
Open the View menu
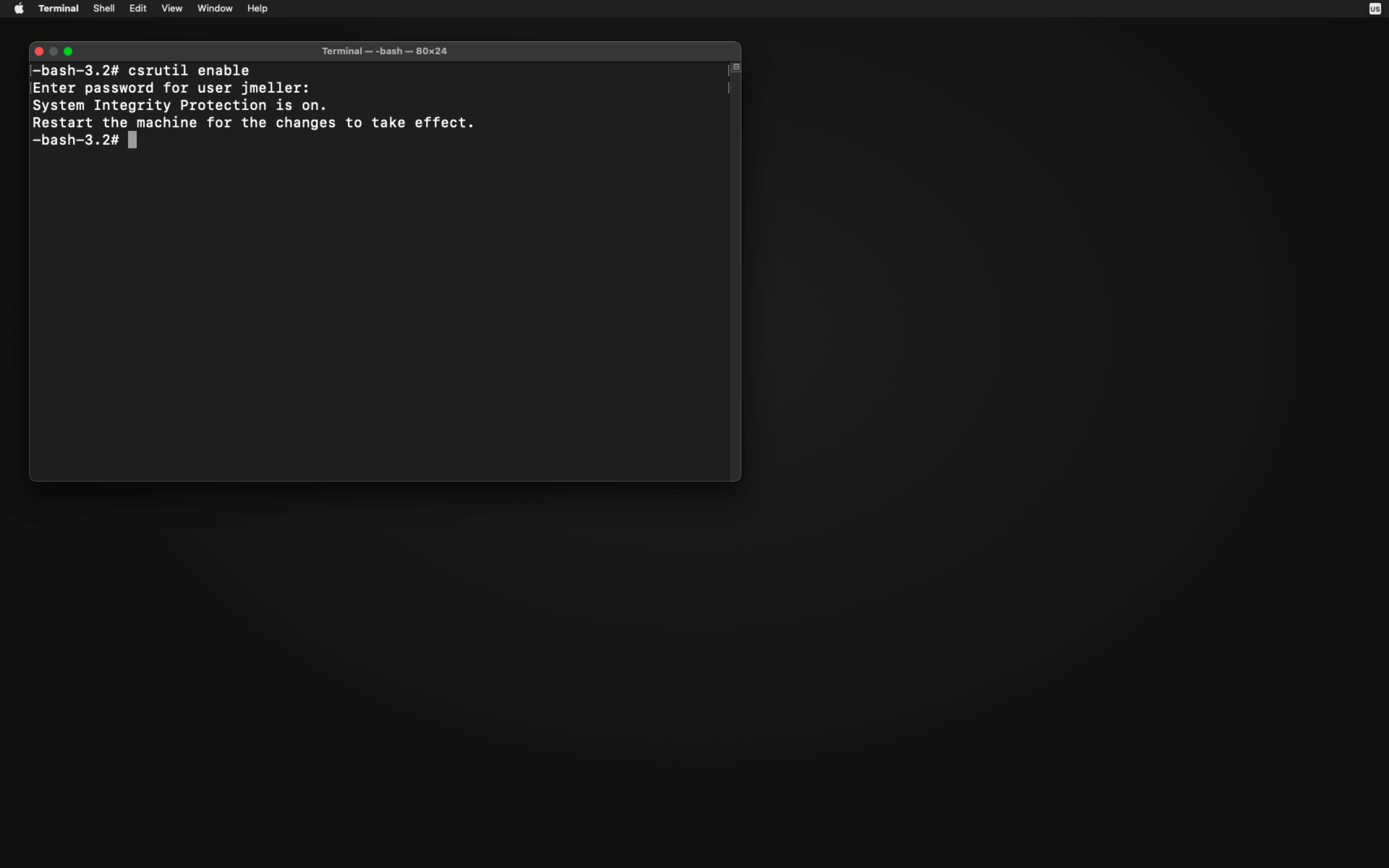(x=172, y=8)
